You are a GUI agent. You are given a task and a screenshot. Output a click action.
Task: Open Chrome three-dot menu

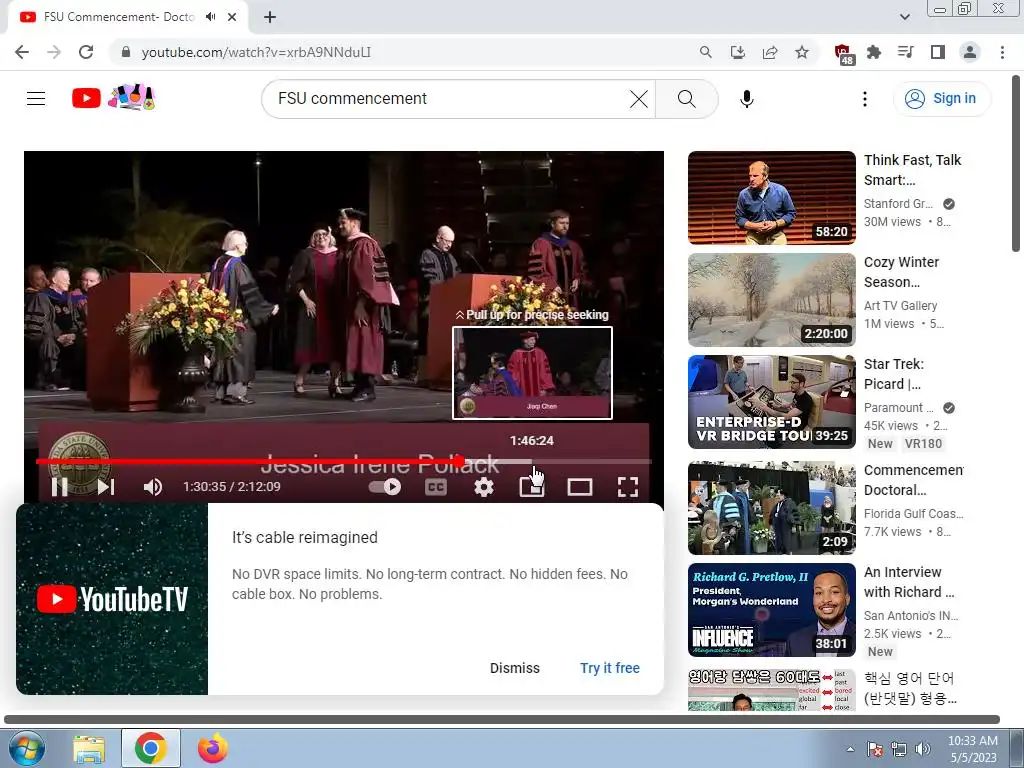pyautogui.click(x=1002, y=52)
